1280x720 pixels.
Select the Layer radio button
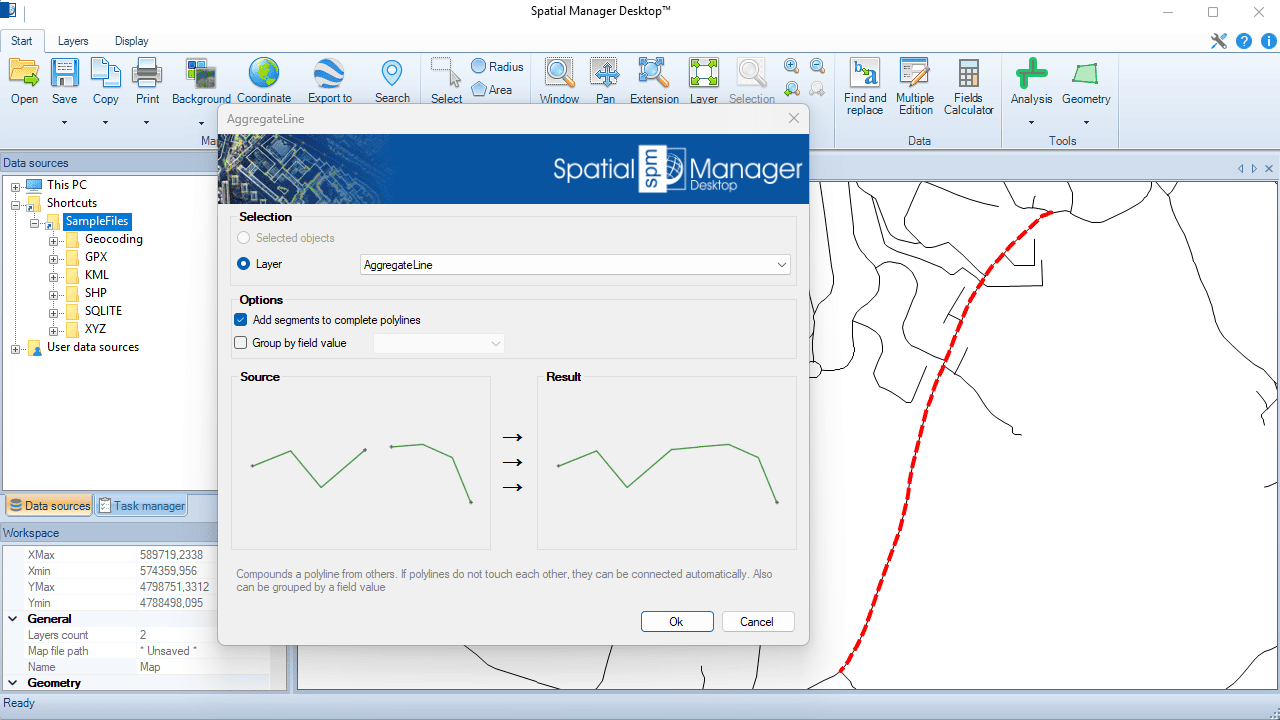coord(244,264)
